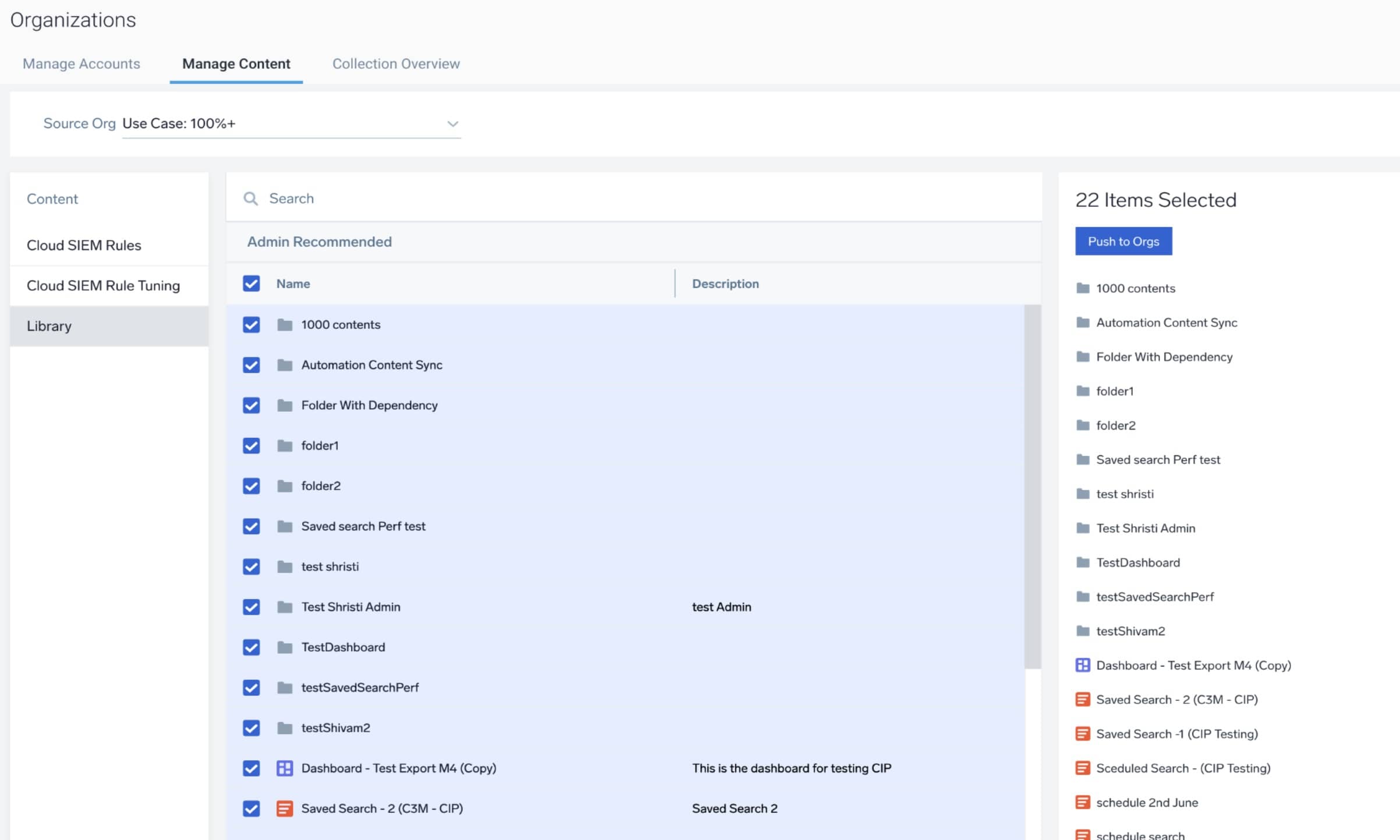This screenshot has width=1400, height=840.
Task: Click folder icon of TestDashboard row in table
Action: point(285,647)
